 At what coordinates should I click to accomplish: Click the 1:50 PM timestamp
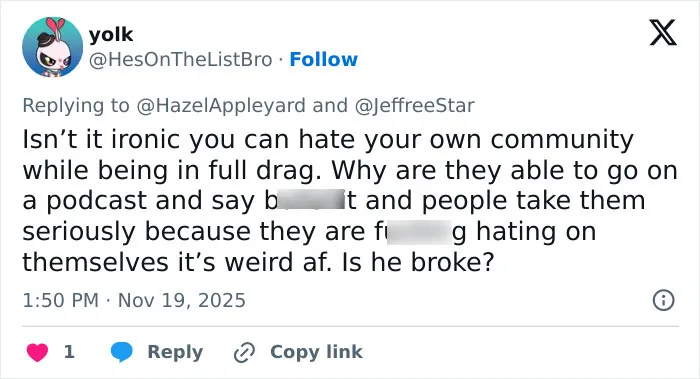pyautogui.click(x=60, y=300)
